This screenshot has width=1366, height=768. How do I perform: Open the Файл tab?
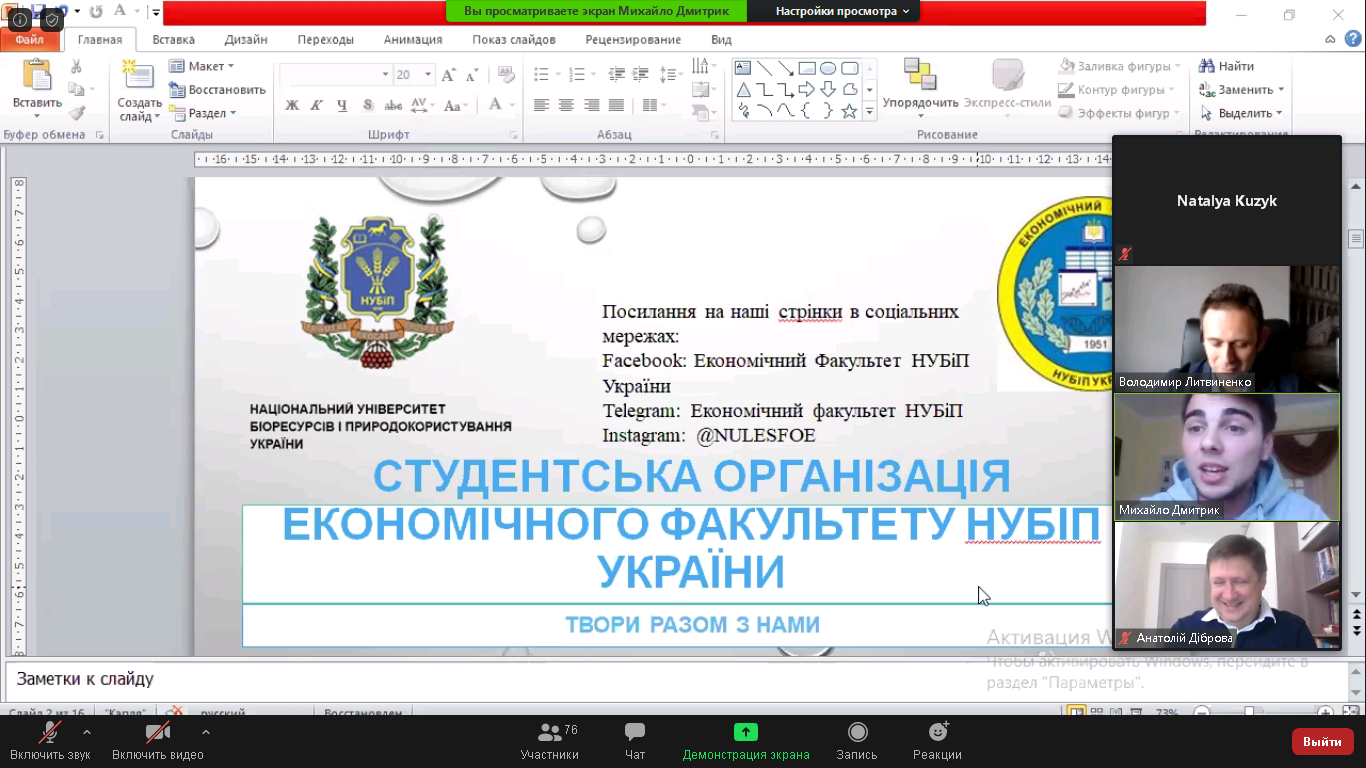coord(30,40)
